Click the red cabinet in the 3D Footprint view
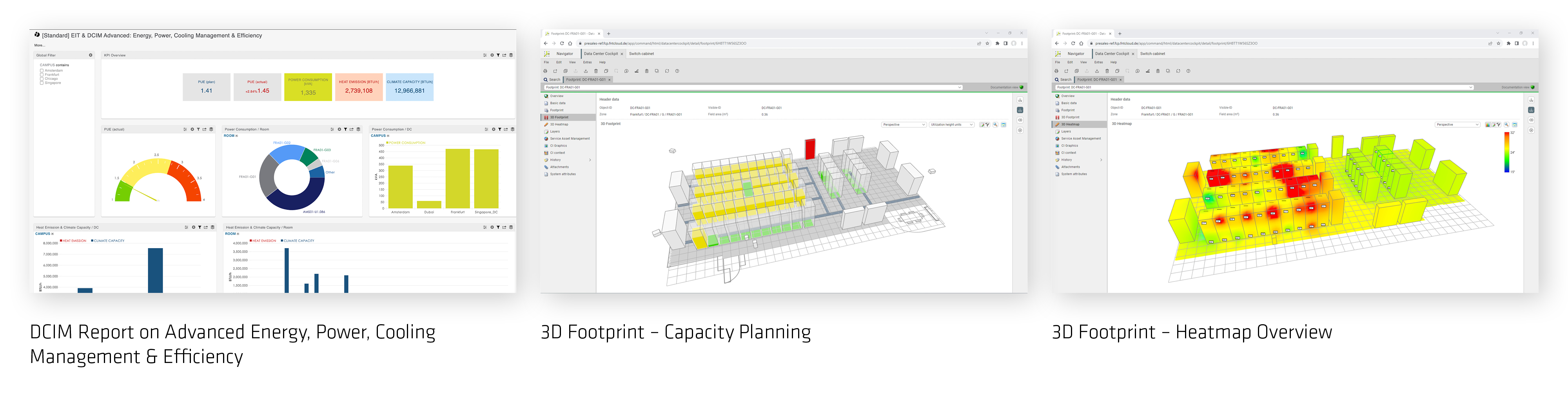The image size is (1568, 408). pos(809,149)
